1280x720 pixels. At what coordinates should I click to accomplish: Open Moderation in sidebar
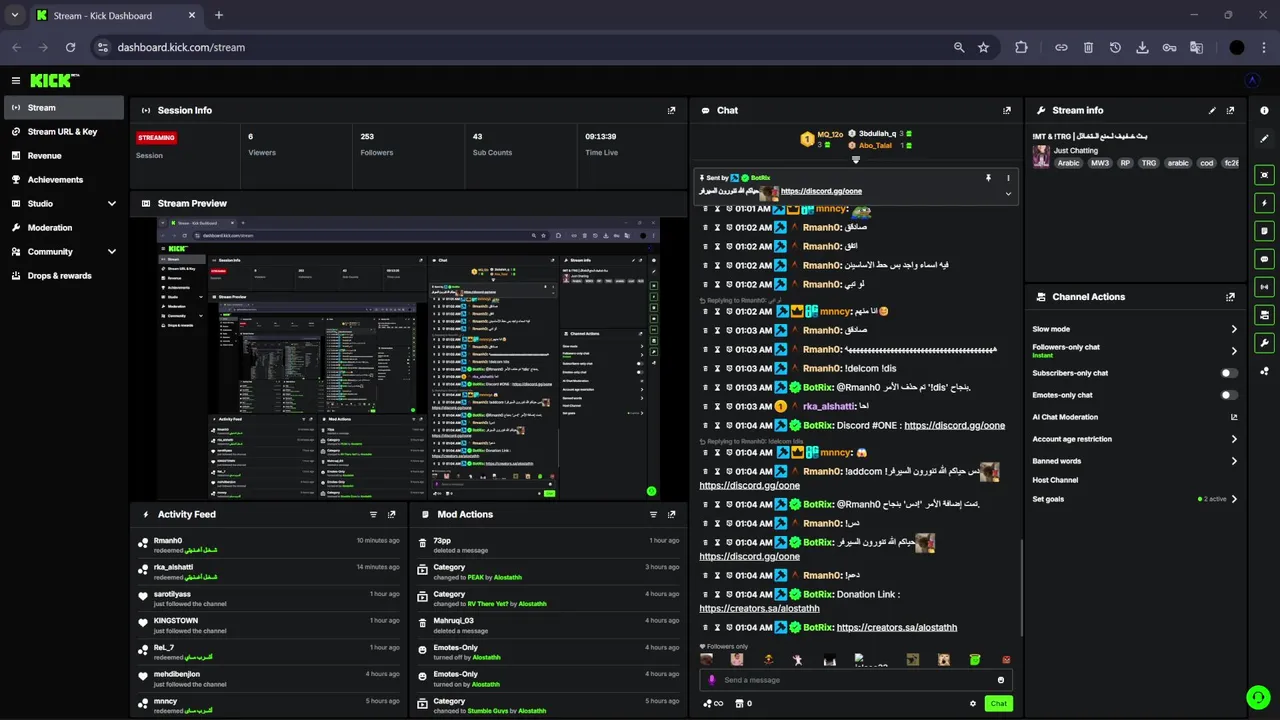click(64, 228)
